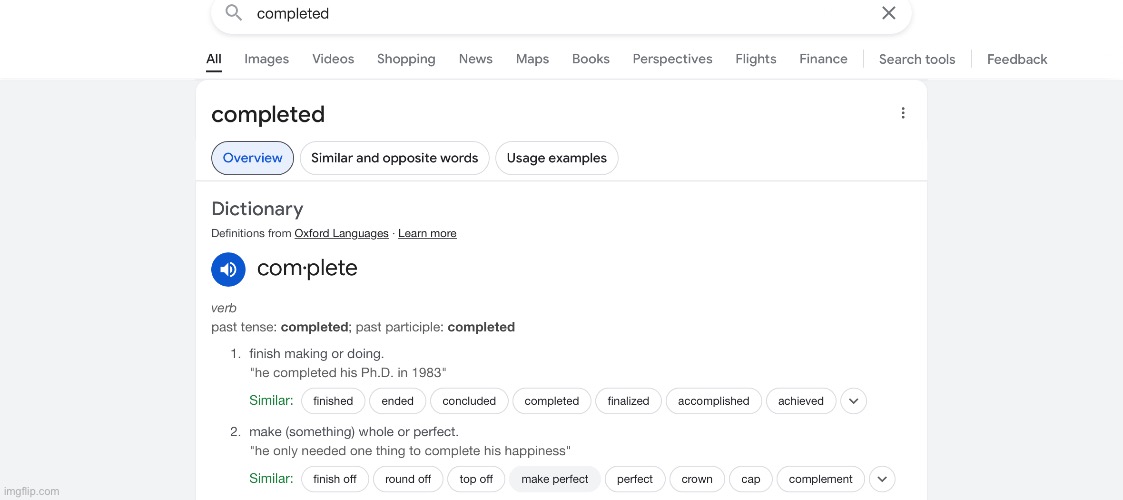Select the Overview chip
1123x500 pixels.
click(253, 158)
